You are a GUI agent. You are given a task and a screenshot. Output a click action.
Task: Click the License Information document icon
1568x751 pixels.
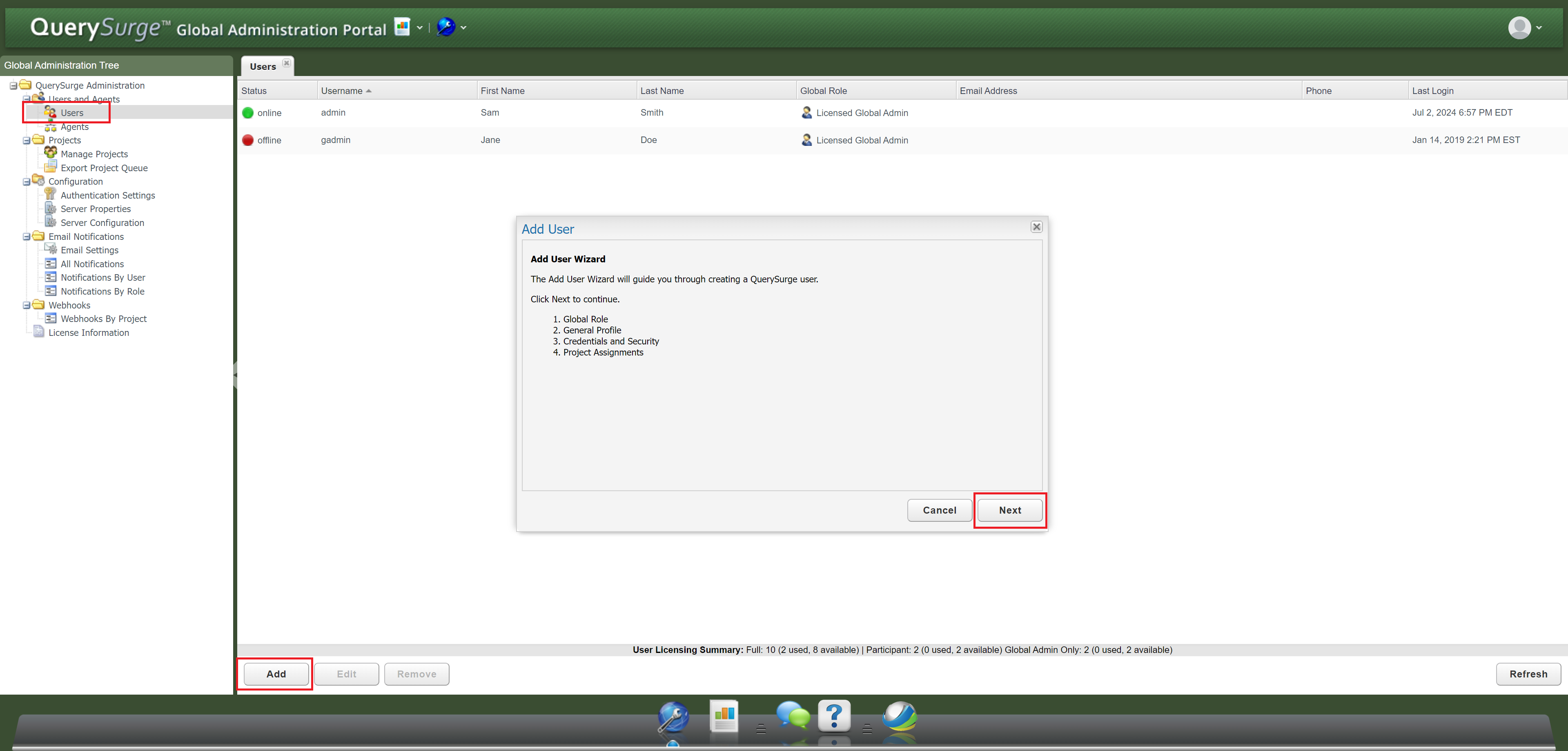38,331
